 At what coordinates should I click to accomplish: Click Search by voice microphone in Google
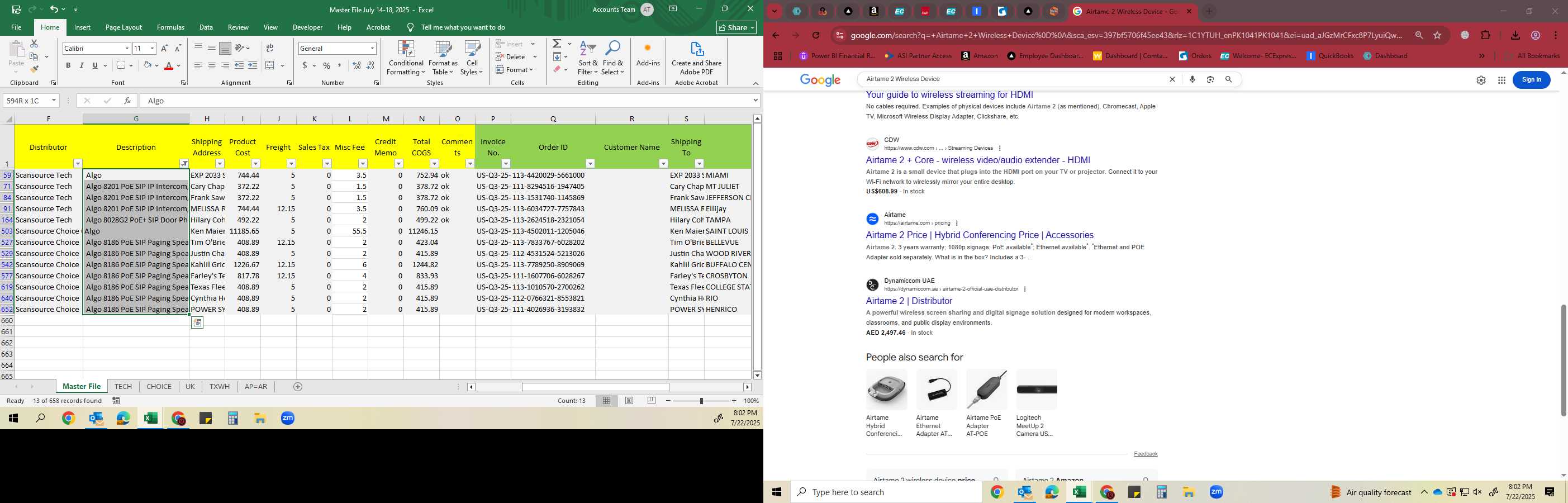tap(1192, 79)
